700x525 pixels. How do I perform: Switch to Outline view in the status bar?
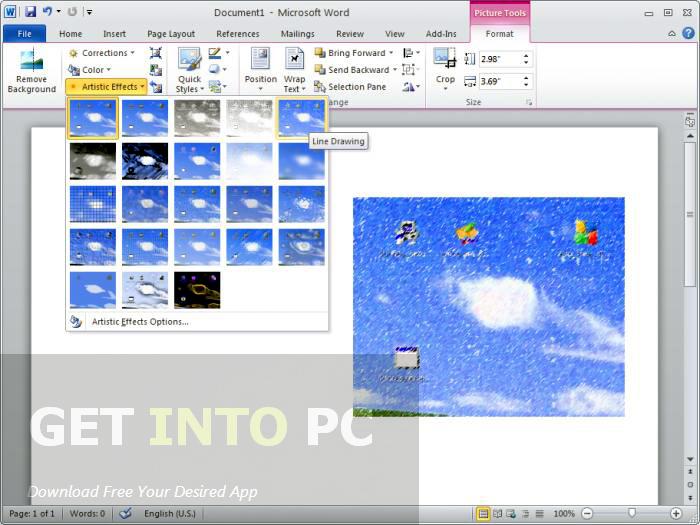(525, 514)
